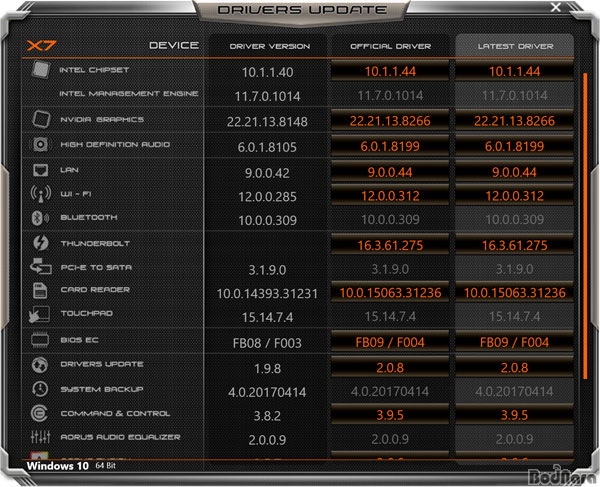
Task: Click greyed latest Management Engine 11.7.0.1014
Action: [514, 95]
